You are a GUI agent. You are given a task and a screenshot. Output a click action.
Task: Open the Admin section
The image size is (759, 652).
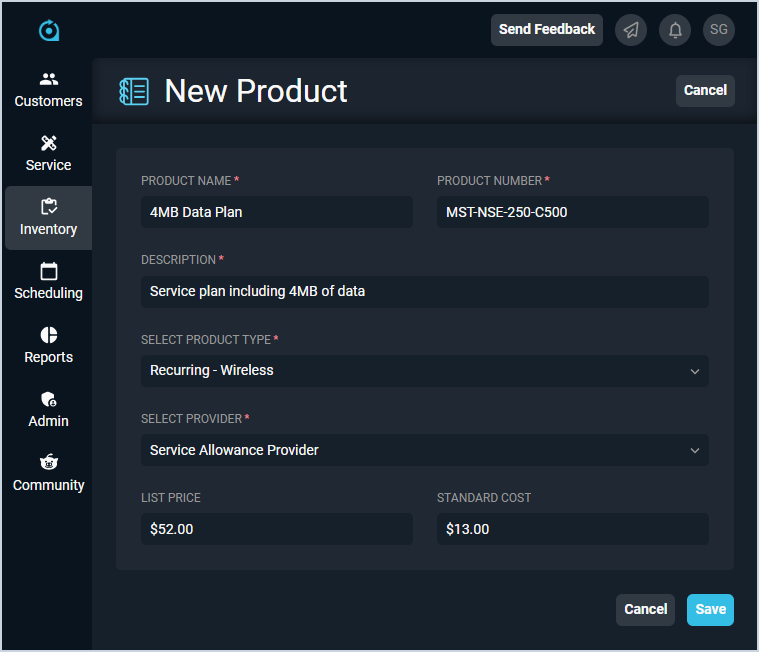pos(48,410)
